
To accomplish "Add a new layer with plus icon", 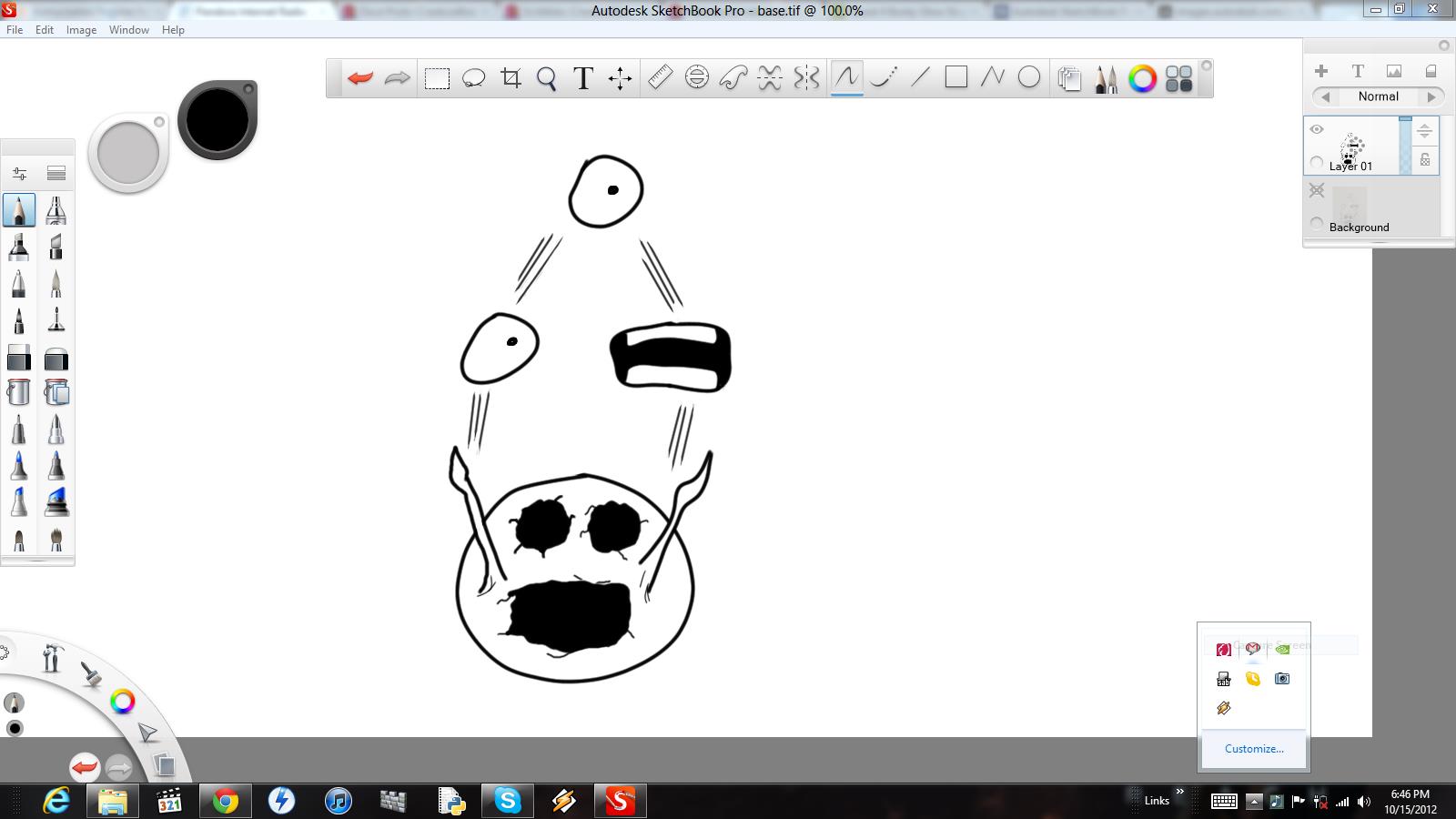I will pyautogui.click(x=1321, y=70).
